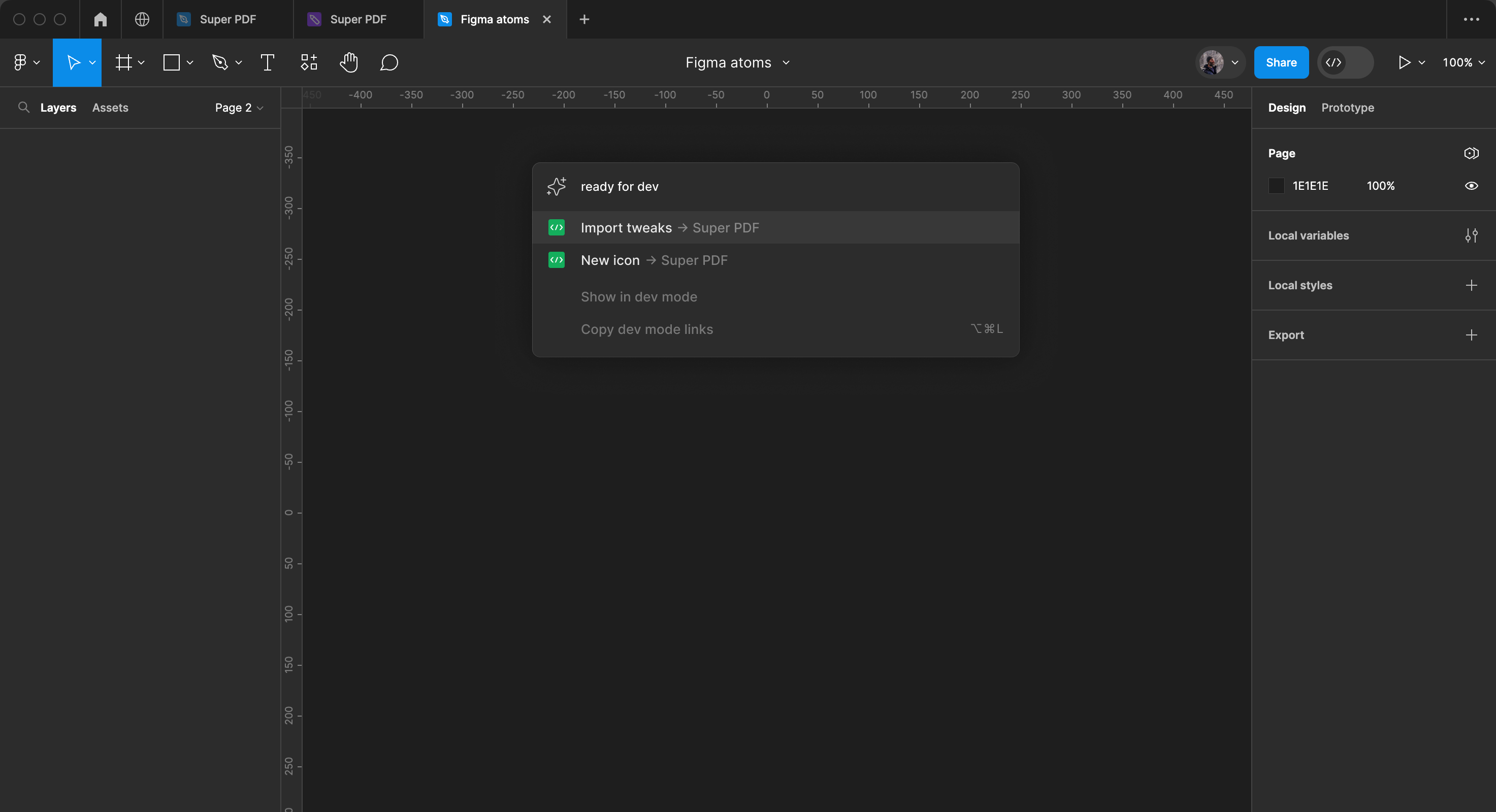Select the Hand tool
This screenshot has width=1496, height=812.
coord(348,62)
